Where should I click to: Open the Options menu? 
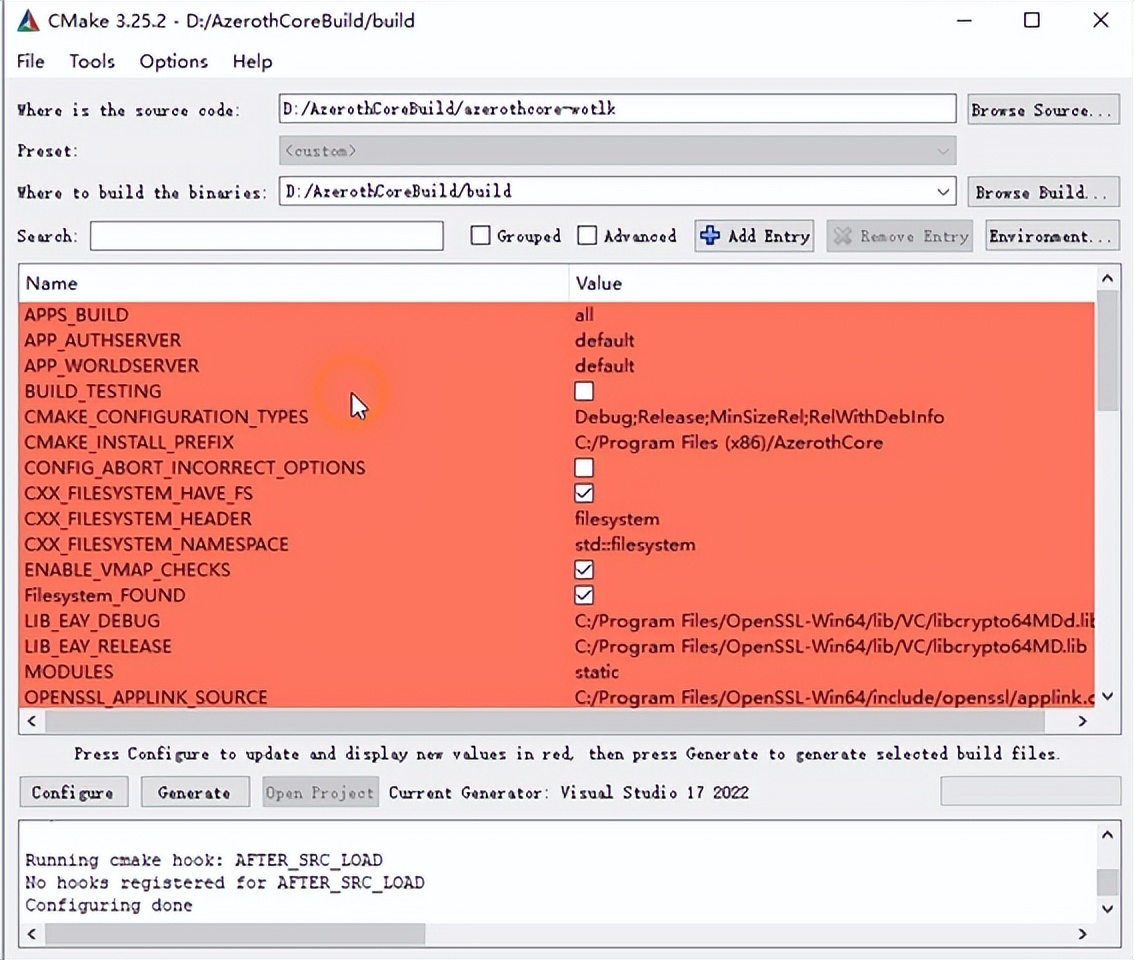(x=174, y=61)
